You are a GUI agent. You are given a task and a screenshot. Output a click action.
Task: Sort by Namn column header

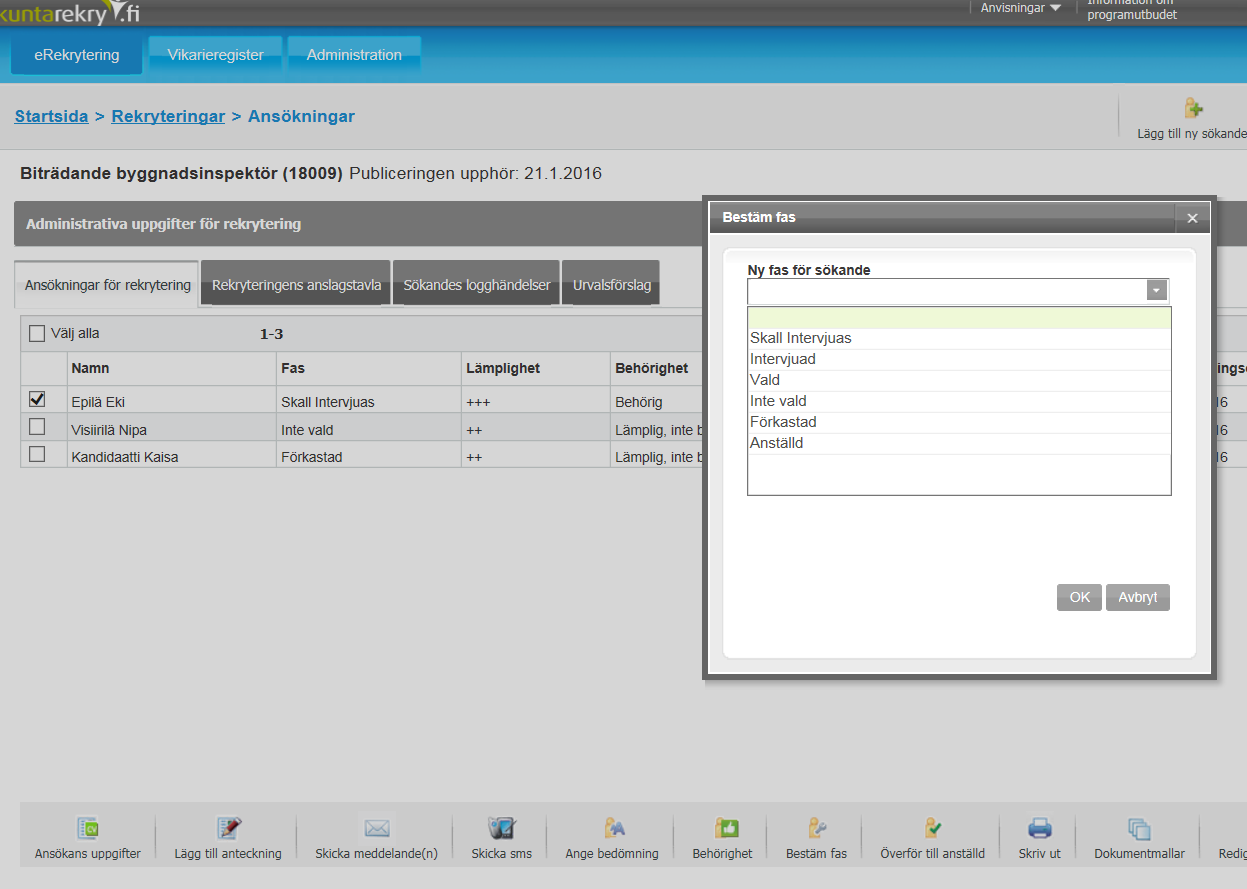pos(90,368)
